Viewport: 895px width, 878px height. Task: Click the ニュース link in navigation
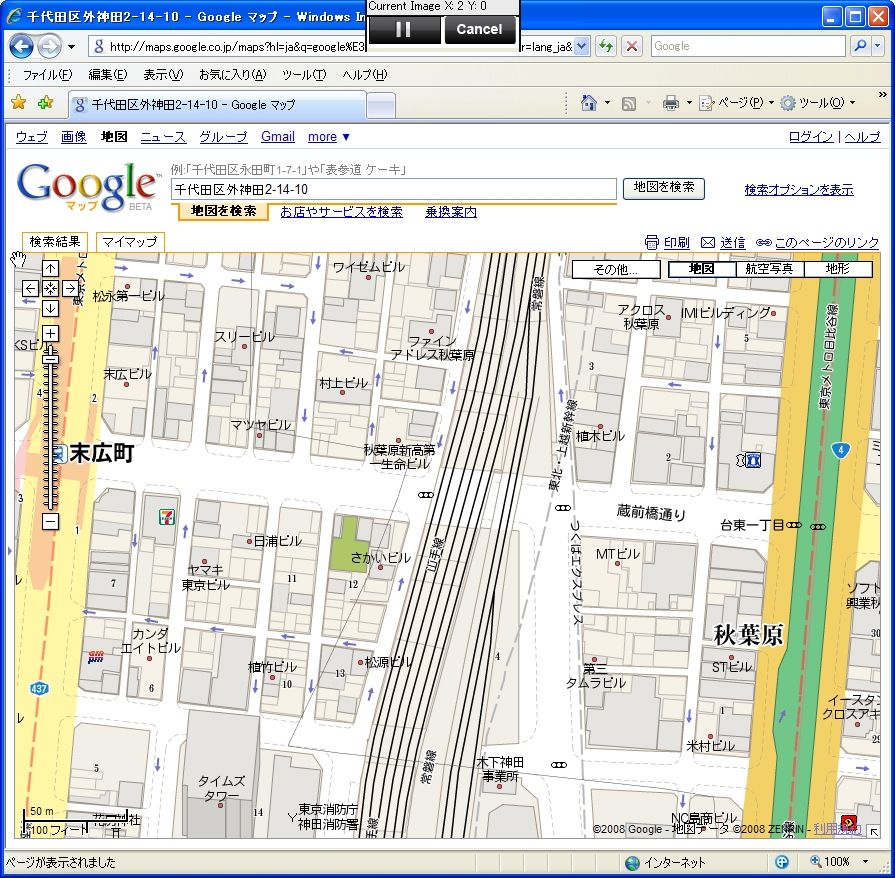(x=163, y=137)
